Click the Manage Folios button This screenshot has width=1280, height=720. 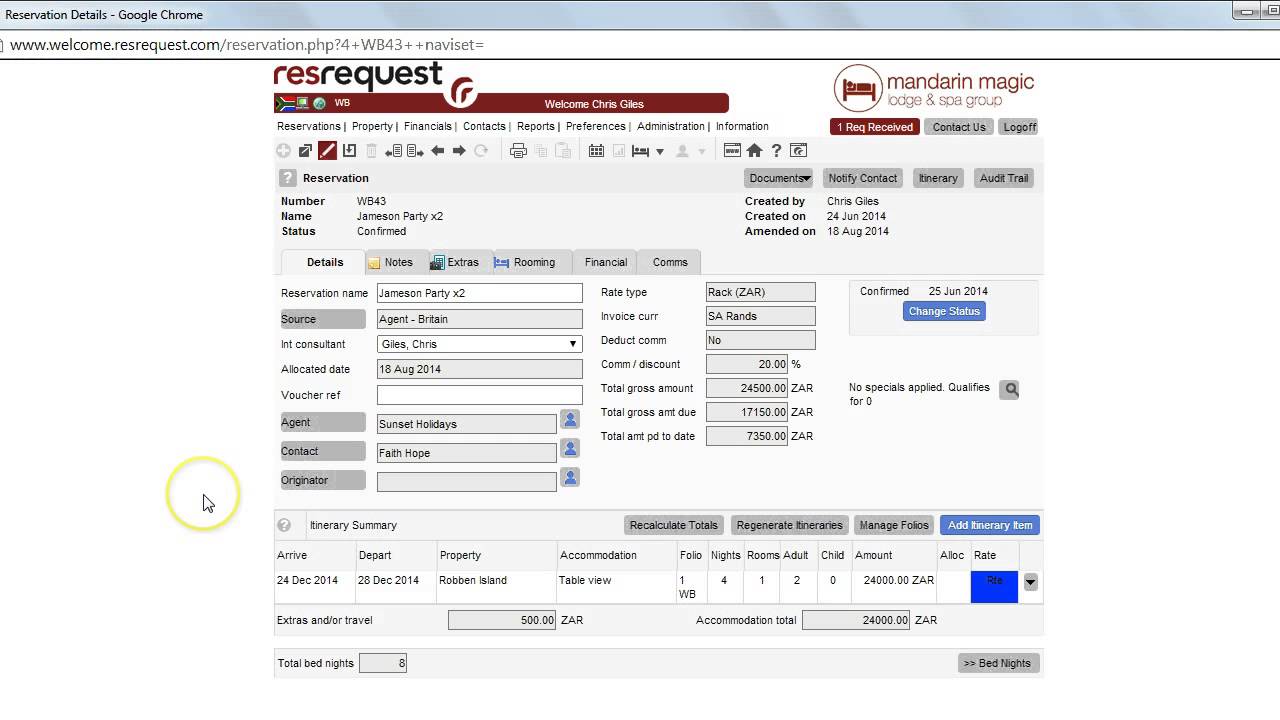coord(894,525)
